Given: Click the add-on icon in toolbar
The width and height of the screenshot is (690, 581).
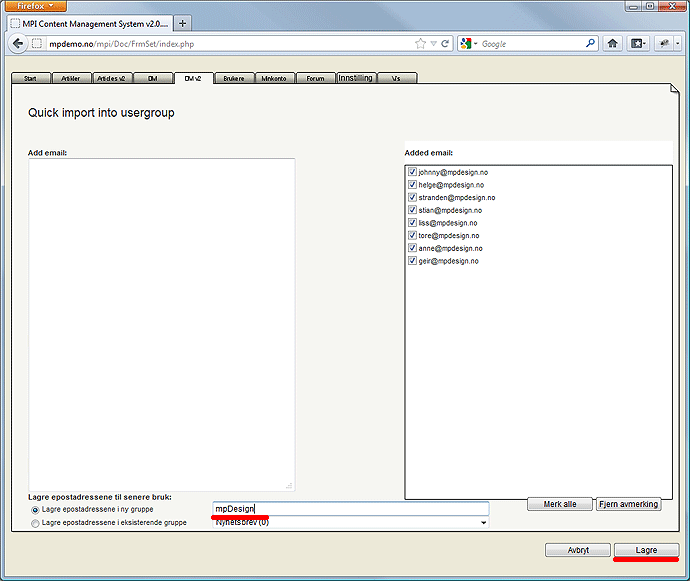Looking at the screenshot, I should tap(664, 43).
